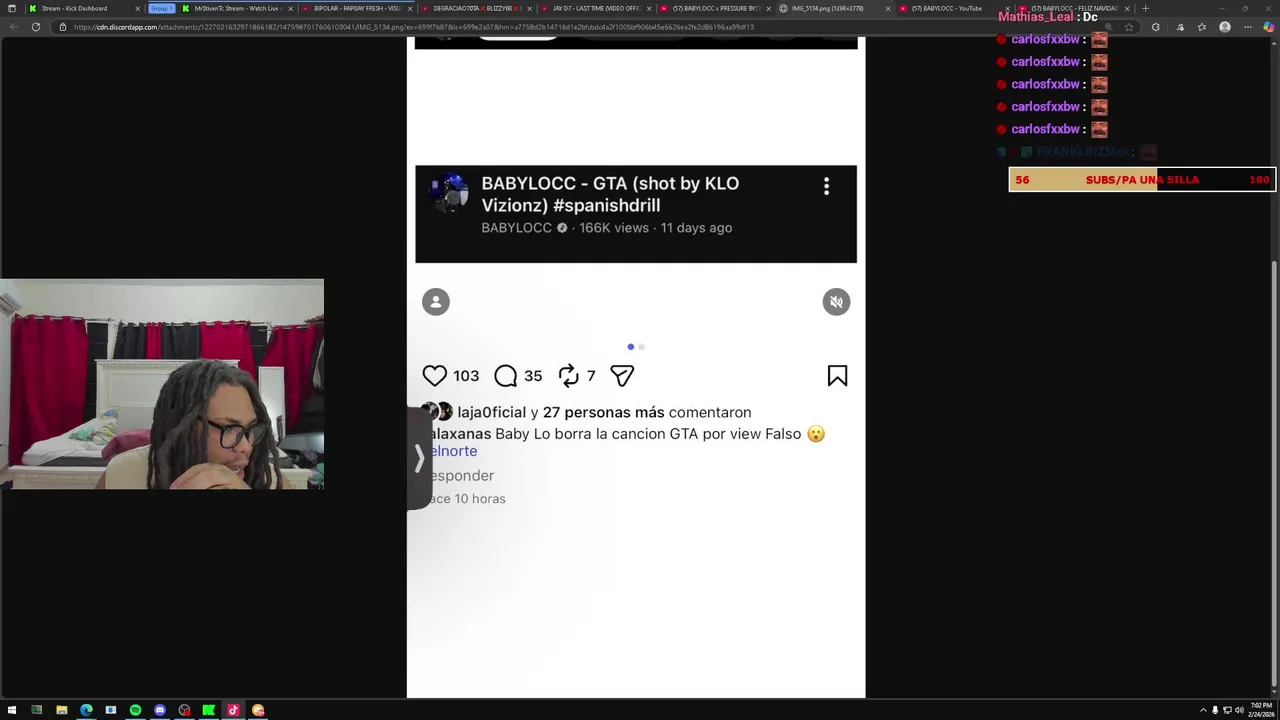1280x720 pixels.
Task: Switch to the JAY D7 - LAST TIME tab
Action: 595,8
